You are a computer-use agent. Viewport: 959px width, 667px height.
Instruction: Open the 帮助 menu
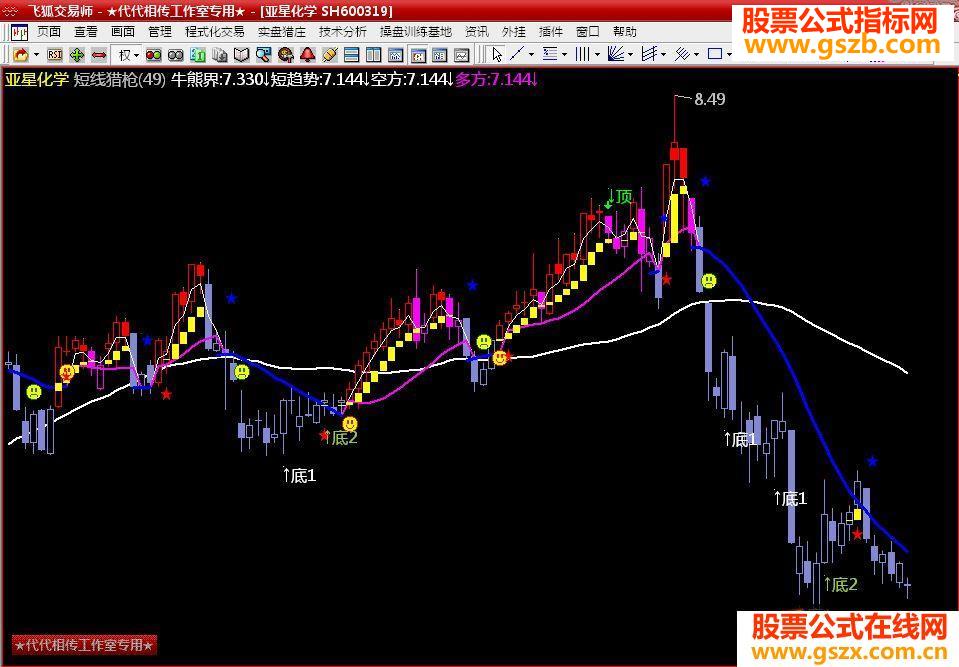click(624, 32)
